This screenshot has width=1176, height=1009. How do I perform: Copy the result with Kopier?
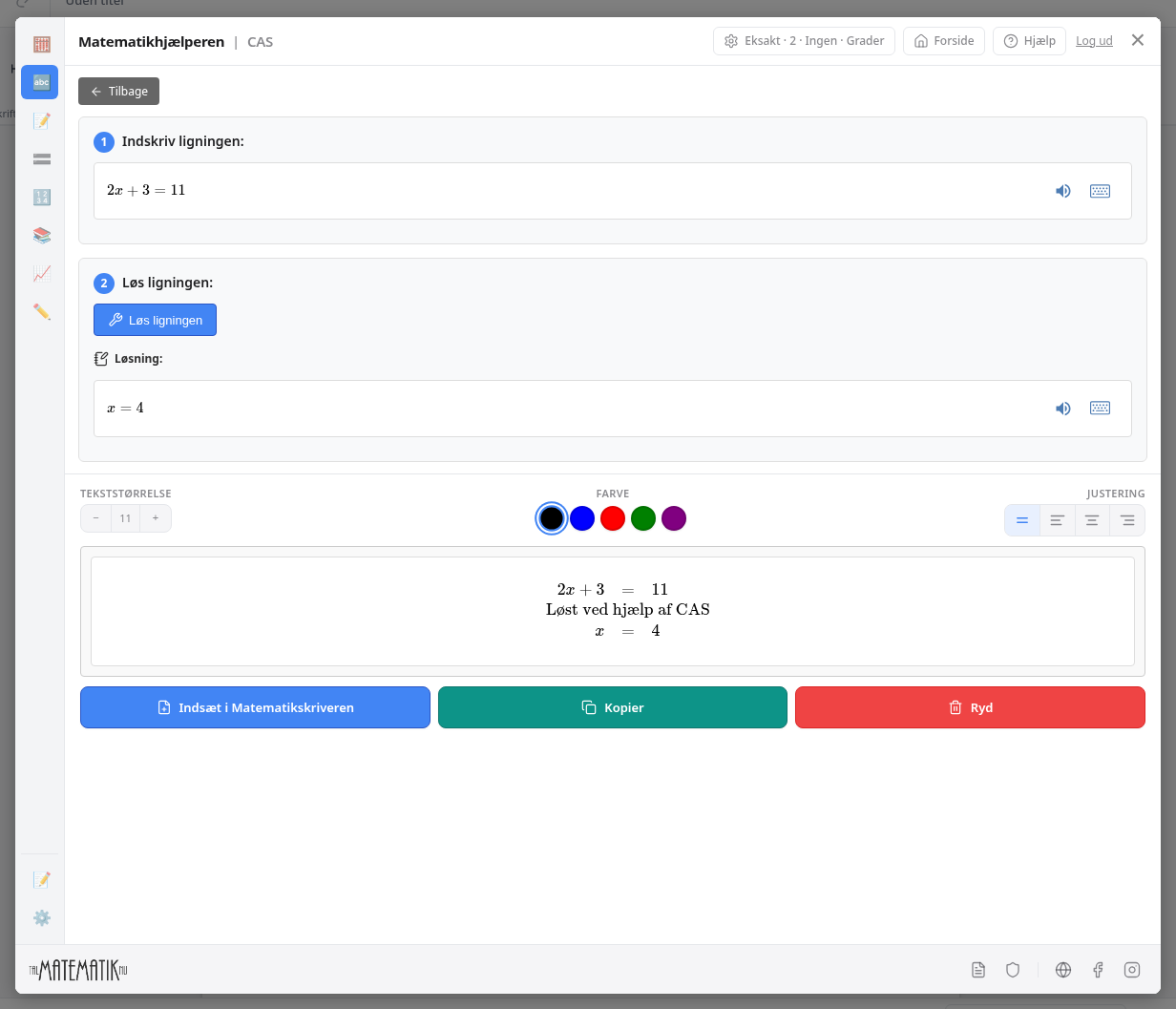pyautogui.click(x=613, y=707)
